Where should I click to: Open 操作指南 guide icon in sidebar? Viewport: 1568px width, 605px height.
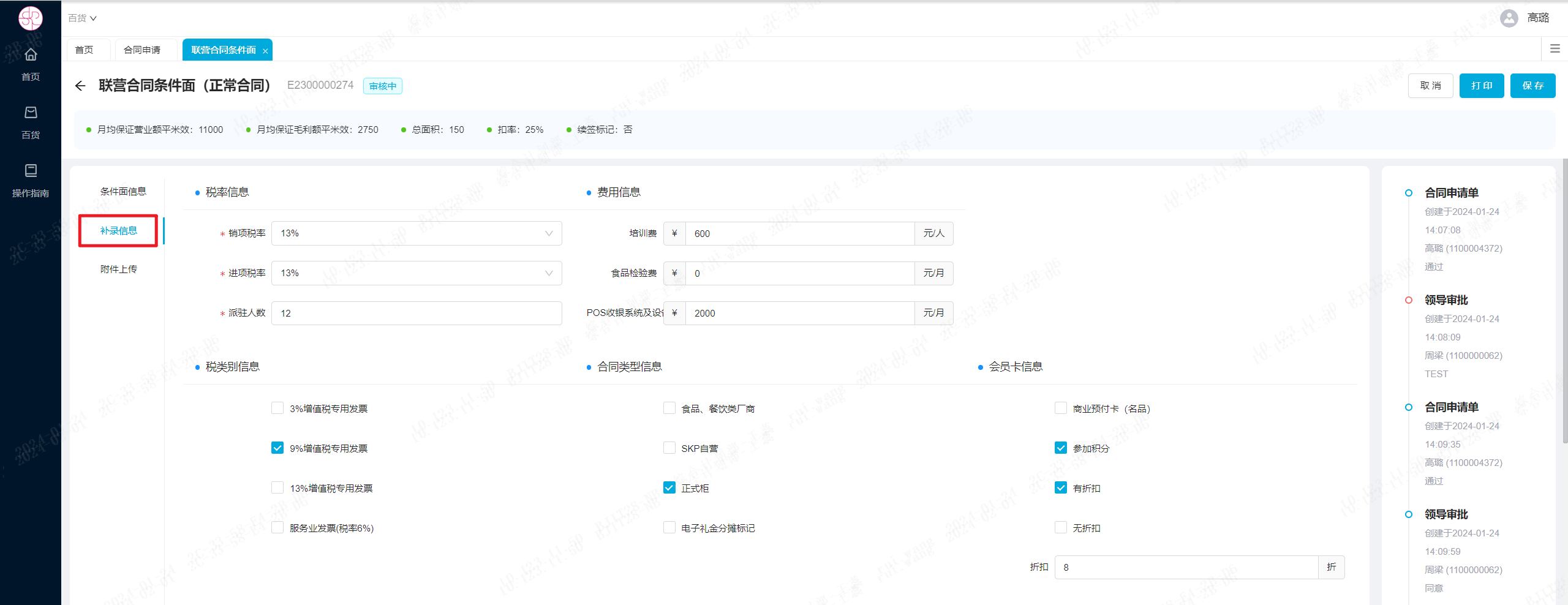[31, 170]
